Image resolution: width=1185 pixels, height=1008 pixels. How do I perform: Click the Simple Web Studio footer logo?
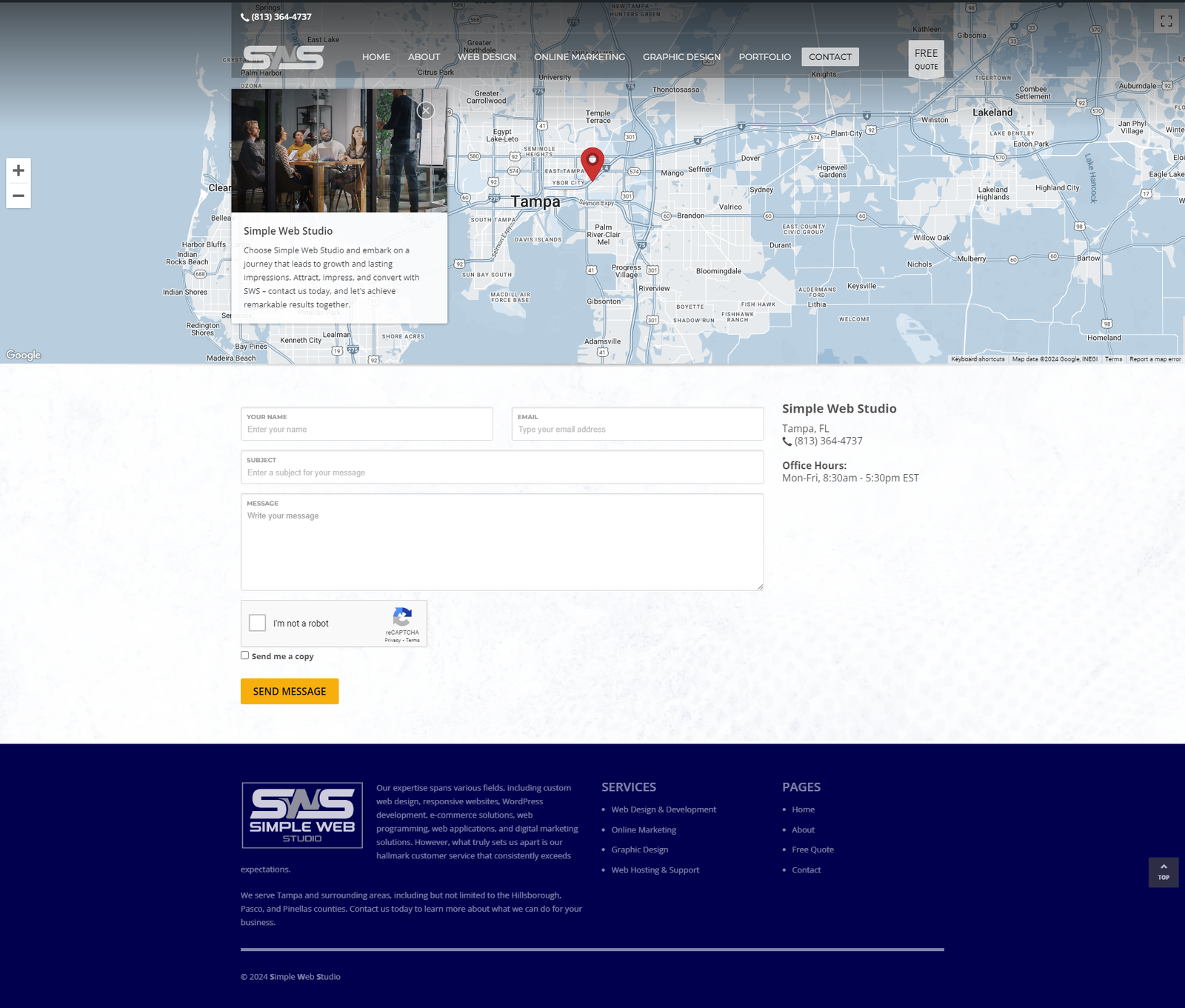click(302, 815)
